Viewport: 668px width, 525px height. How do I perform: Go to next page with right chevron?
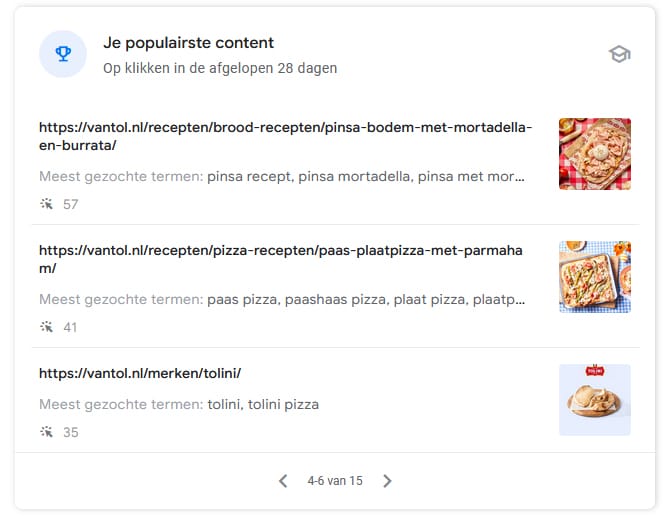(387, 481)
